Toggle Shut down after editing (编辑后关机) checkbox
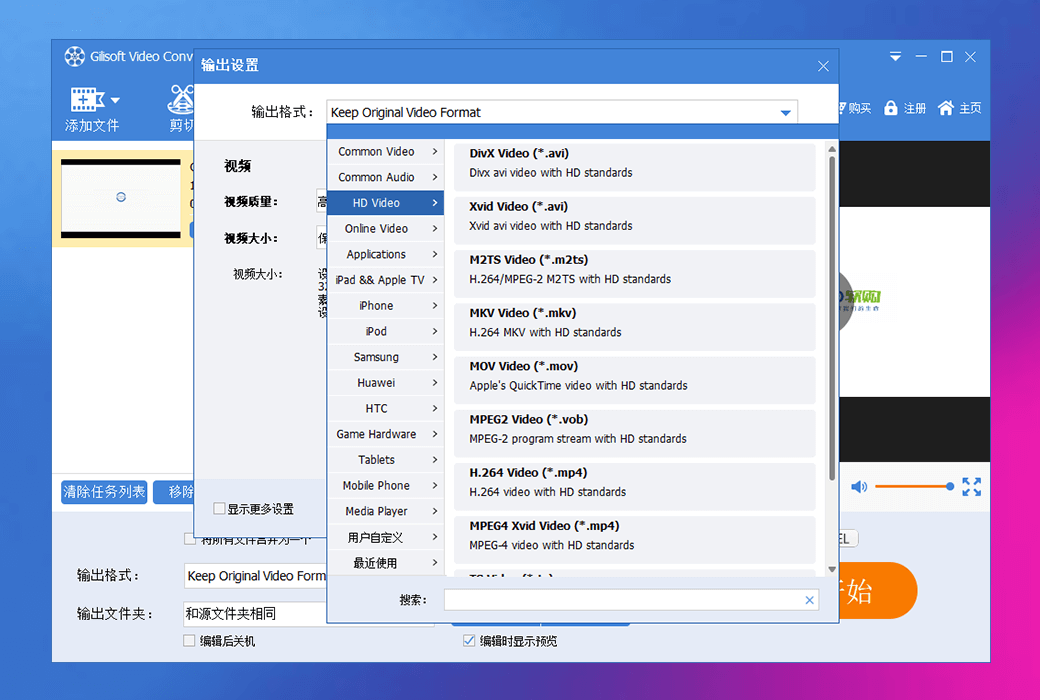 coord(190,641)
